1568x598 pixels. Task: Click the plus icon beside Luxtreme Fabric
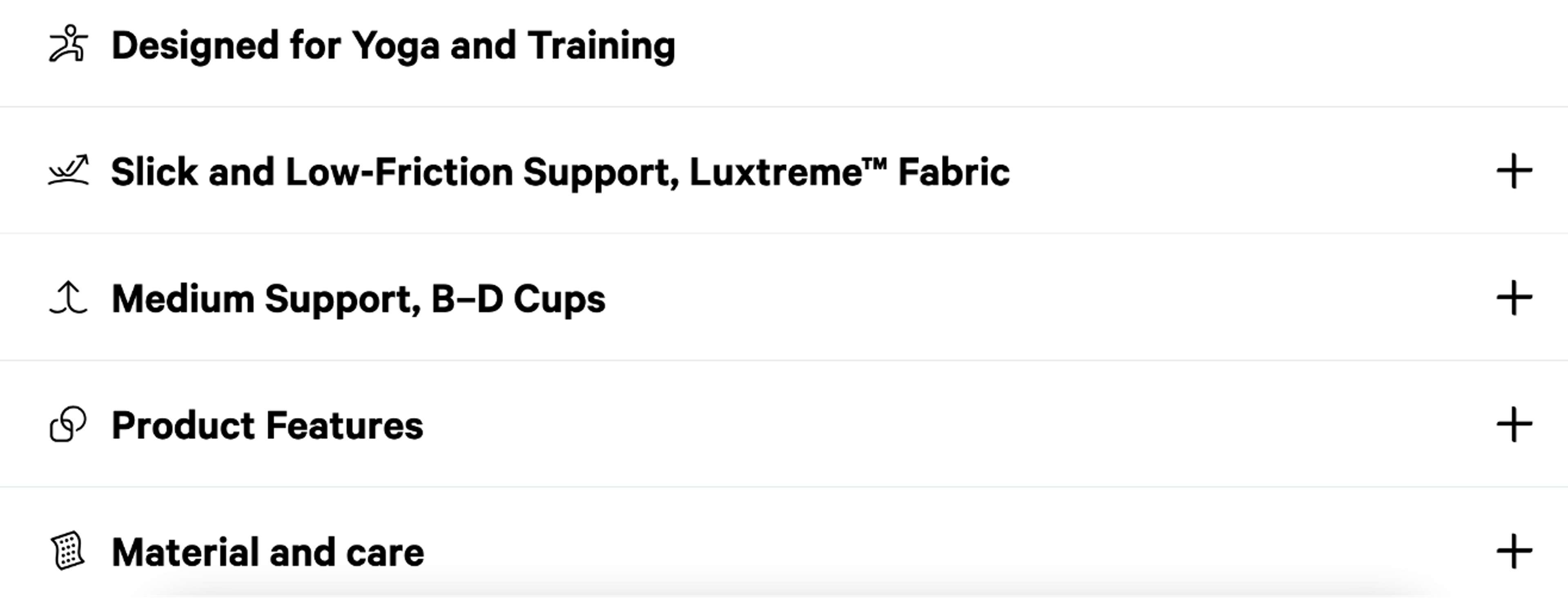pos(1515,171)
